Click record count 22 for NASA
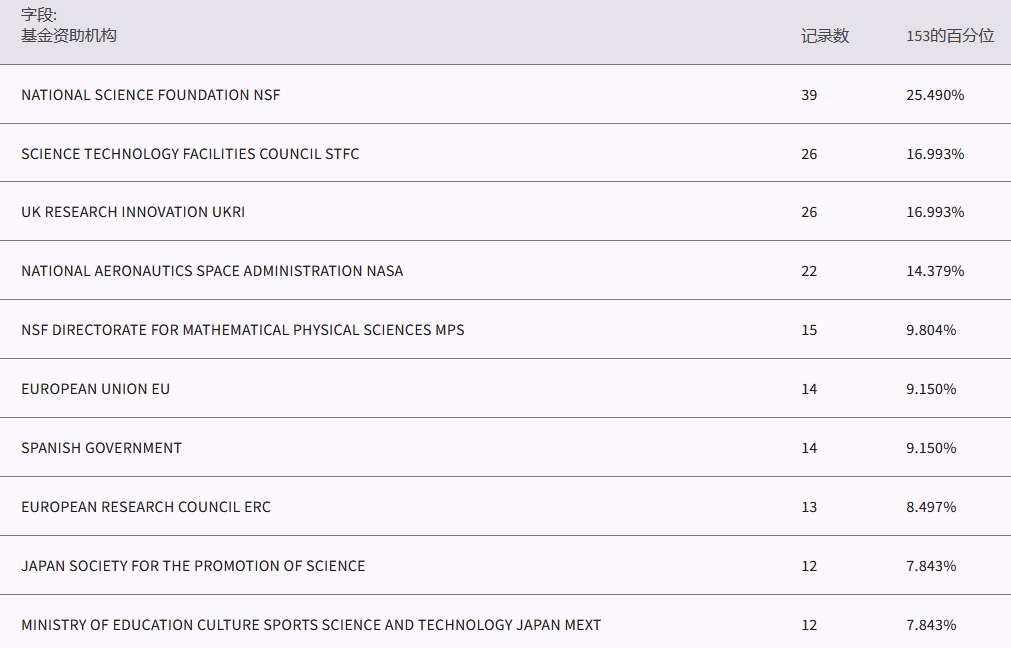The image size is (1011, 648). coord(809,271)
